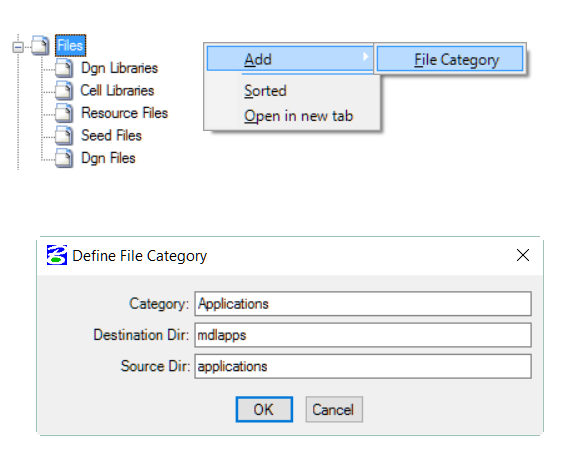Dismiss dialog with Cancel button
581x466 pixels.
click(334, 409)
